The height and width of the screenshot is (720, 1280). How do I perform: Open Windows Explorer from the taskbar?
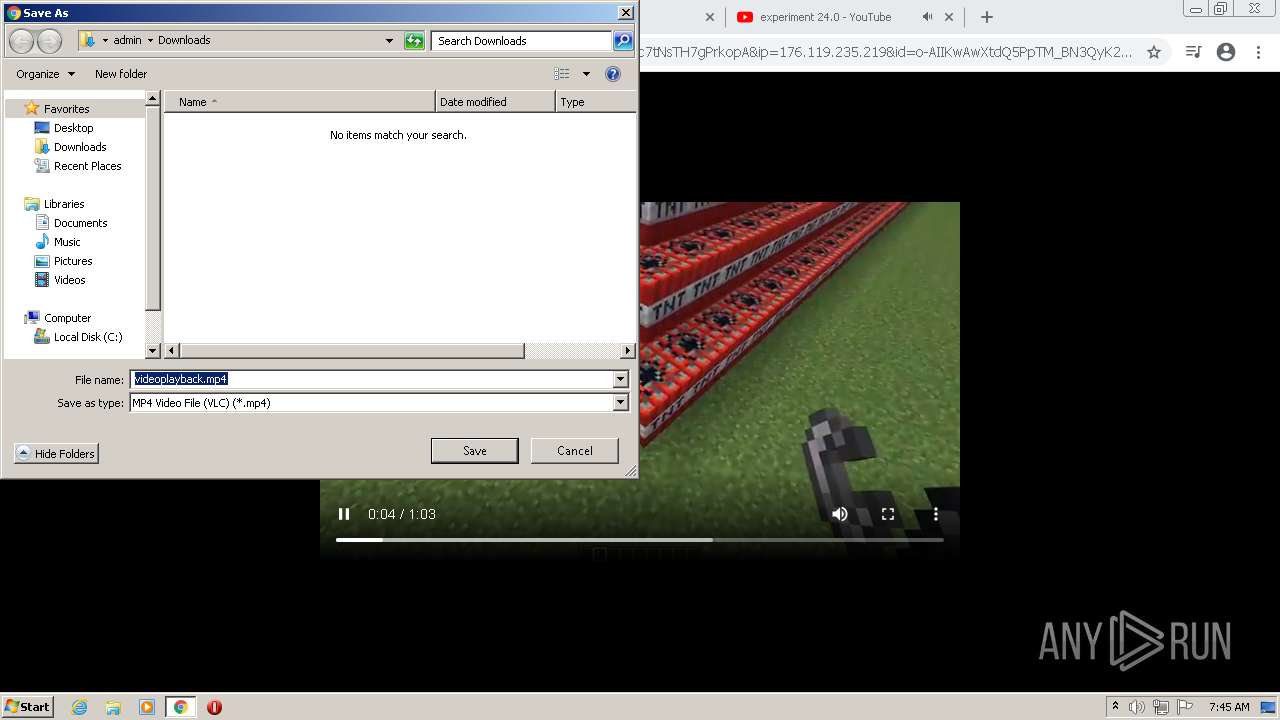tap(113, 707)
